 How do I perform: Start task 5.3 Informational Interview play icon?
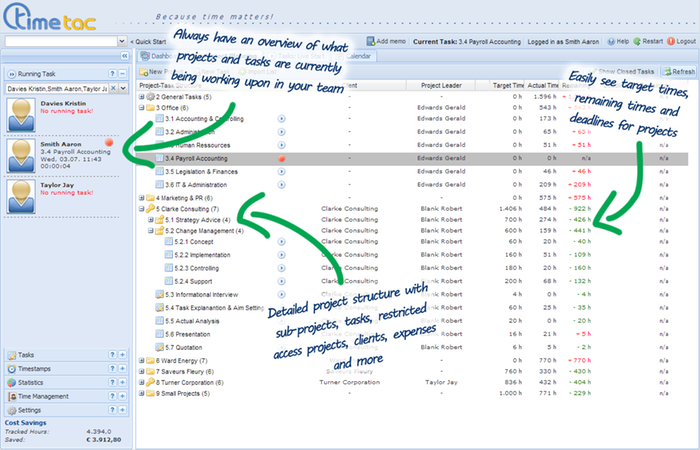point(281,295)
